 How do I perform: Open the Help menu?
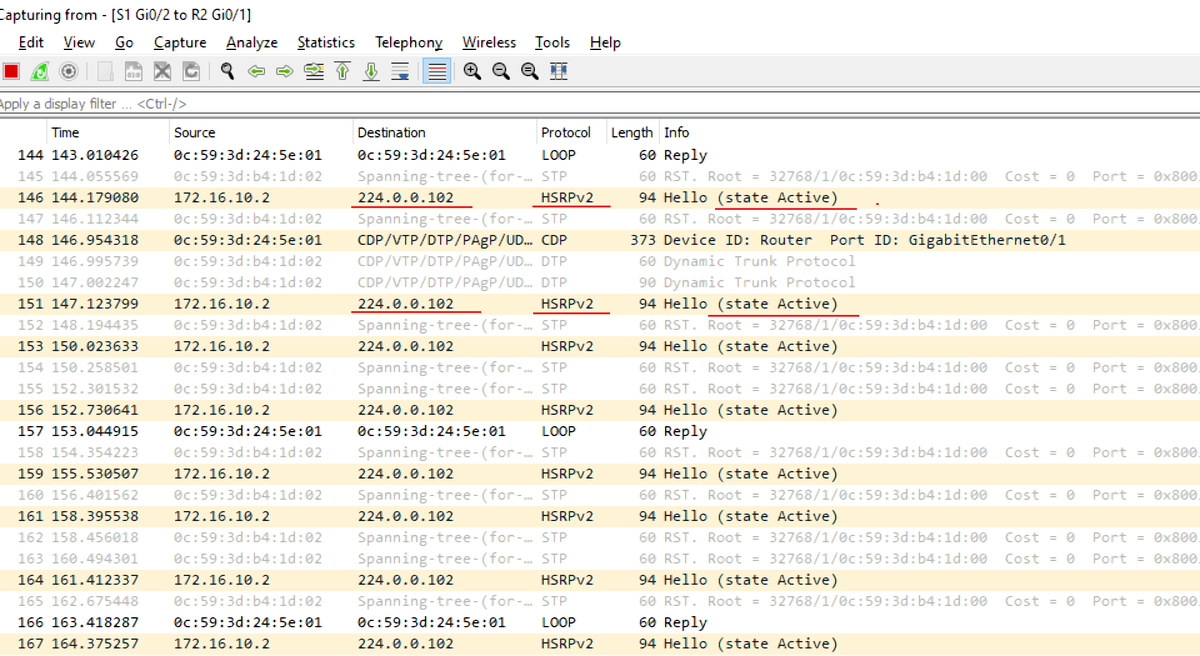coord(605,42)
